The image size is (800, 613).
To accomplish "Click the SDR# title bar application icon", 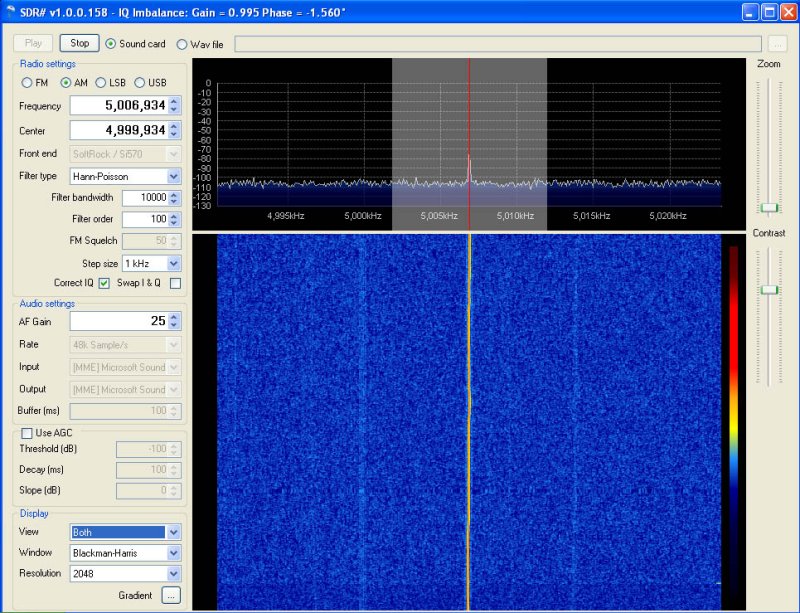I will (x=10, y=11).
